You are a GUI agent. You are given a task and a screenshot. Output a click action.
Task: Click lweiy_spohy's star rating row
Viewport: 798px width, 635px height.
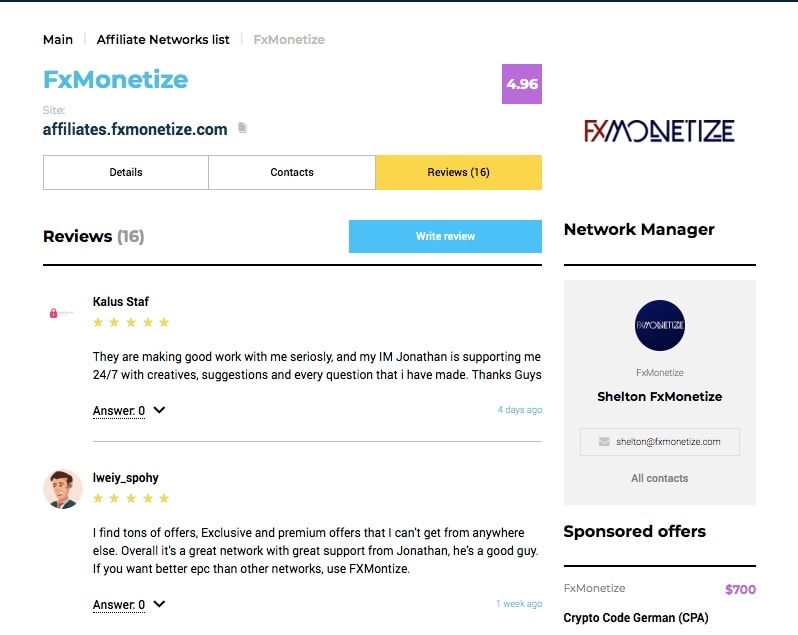point(131,498)
